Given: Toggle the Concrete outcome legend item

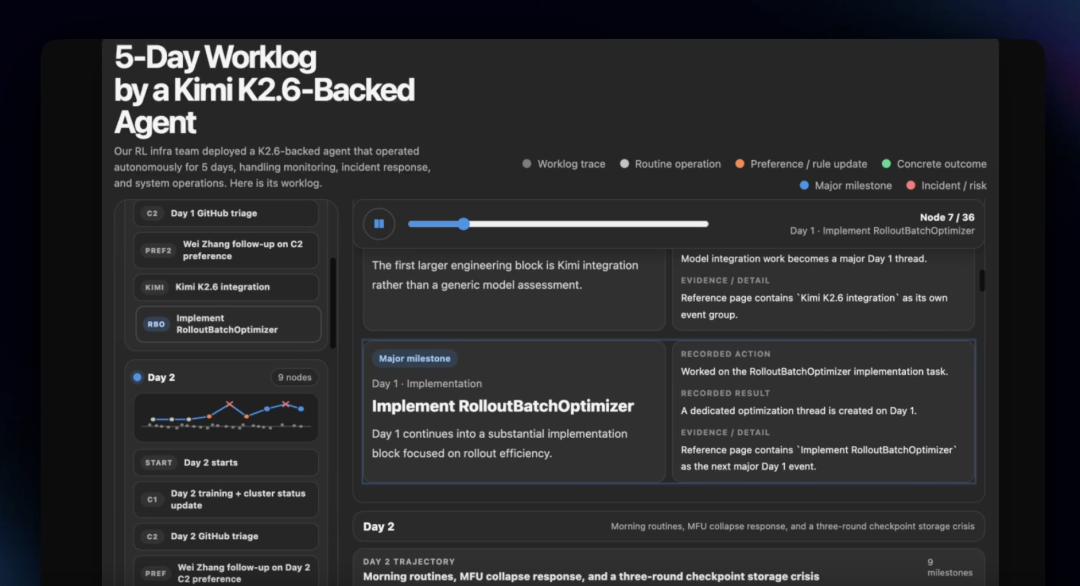Looking at the screenshot, I should (887, 164).
